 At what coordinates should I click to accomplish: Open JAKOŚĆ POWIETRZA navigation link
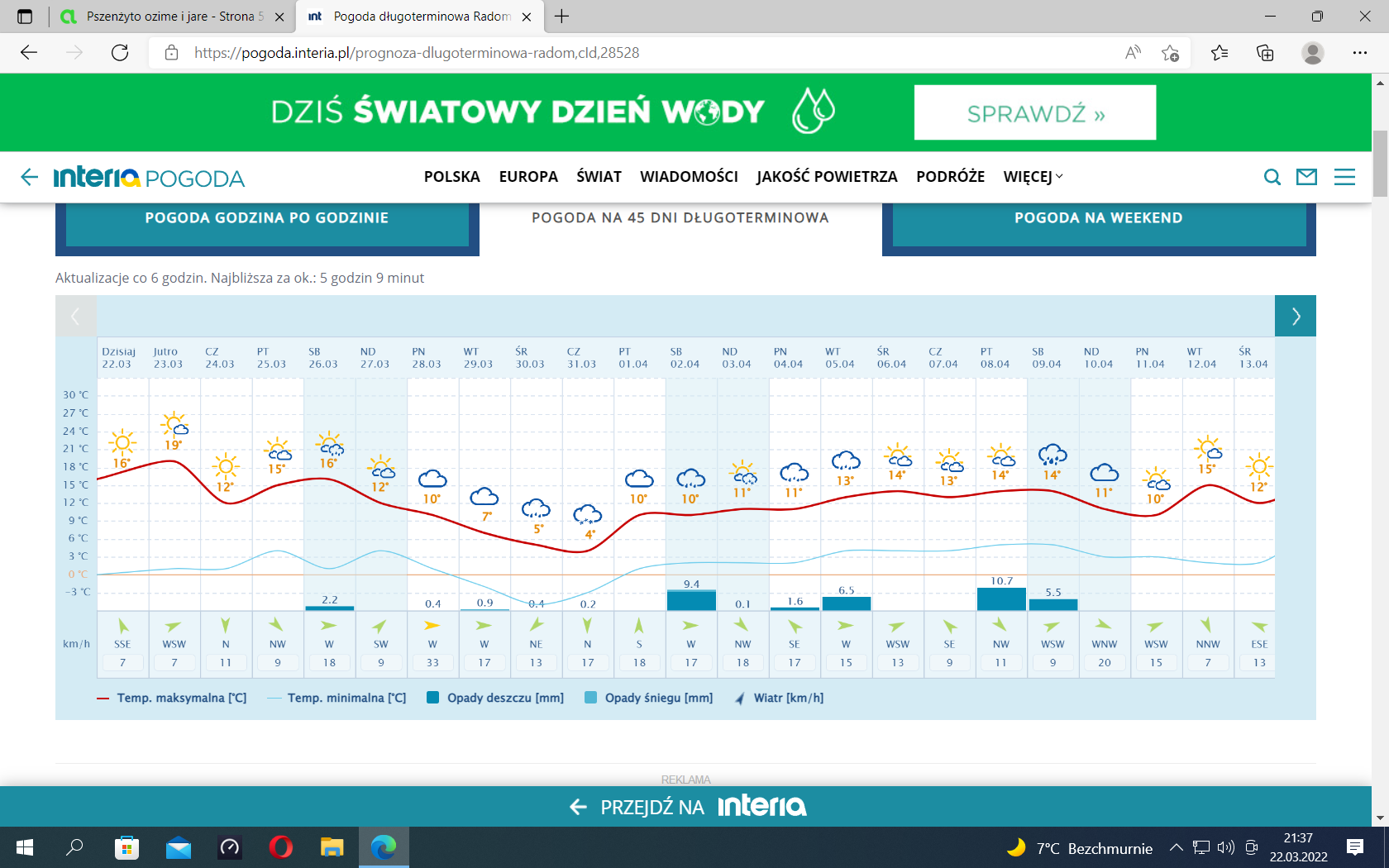pos(827,177)
